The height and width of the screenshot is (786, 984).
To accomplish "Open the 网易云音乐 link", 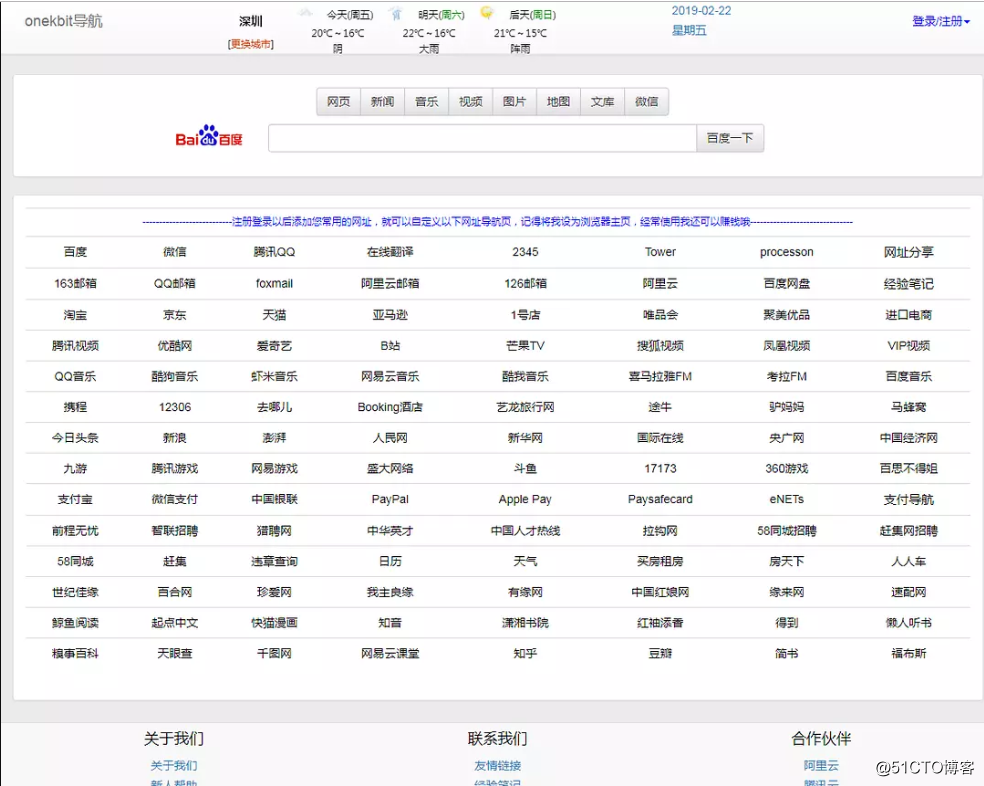I will (x=390, y=376).
